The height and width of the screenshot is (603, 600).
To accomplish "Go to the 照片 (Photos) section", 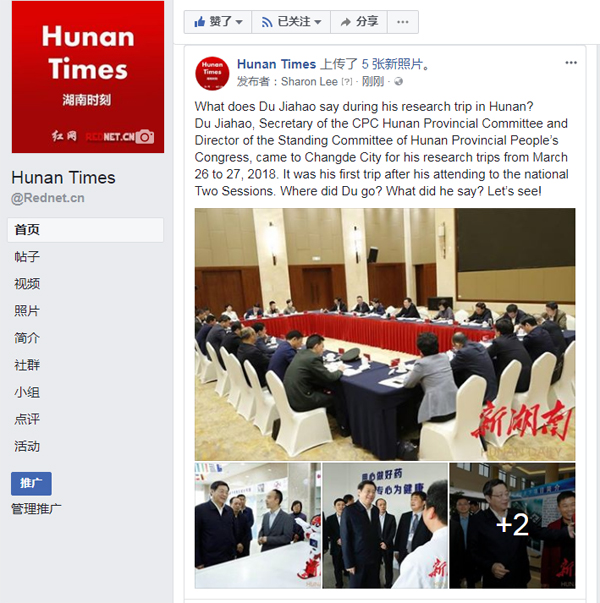I will (27, 311).
